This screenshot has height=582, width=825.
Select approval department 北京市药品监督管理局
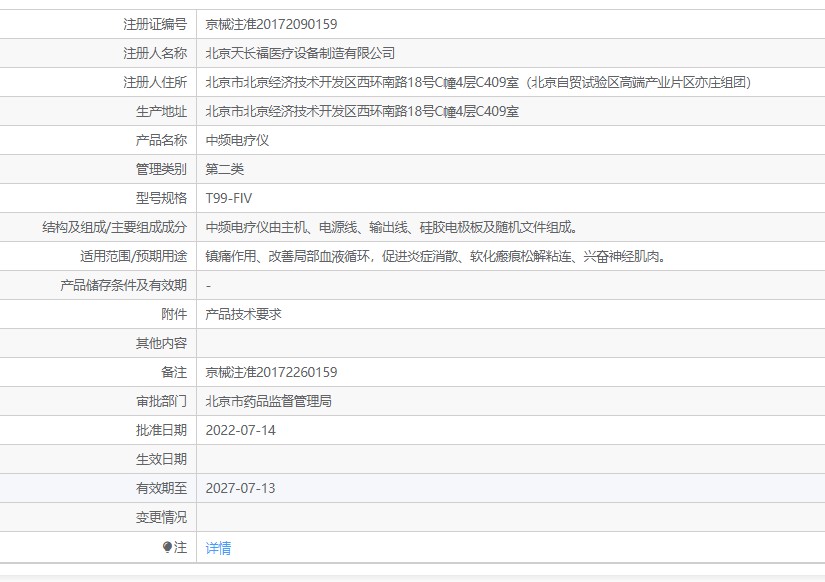pos(268,402)
